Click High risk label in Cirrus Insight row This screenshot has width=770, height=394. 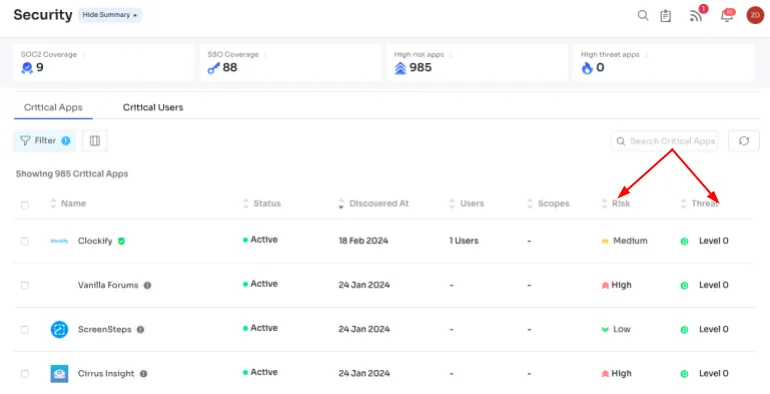click(621, 374)
